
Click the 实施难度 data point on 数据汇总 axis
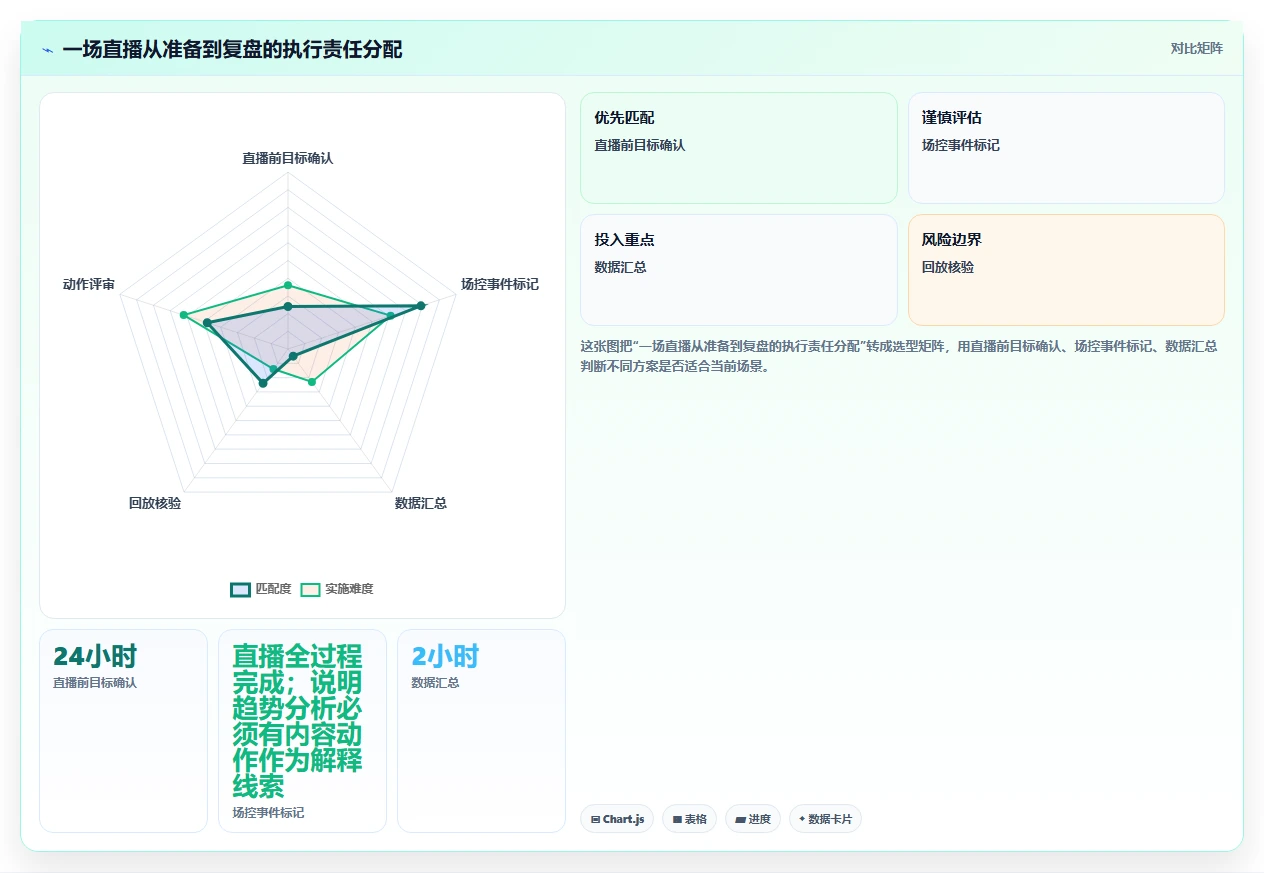(x=312, y=382)
